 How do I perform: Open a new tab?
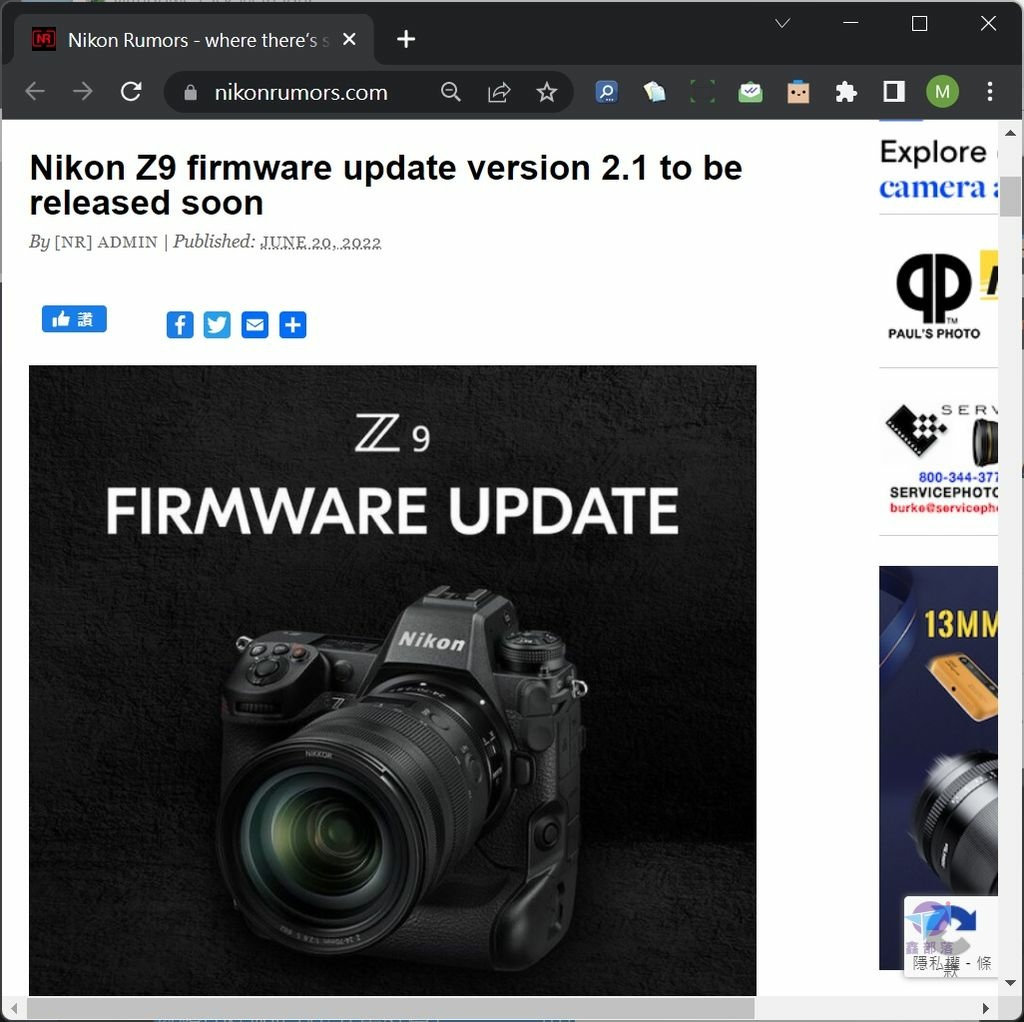(406, 39)
